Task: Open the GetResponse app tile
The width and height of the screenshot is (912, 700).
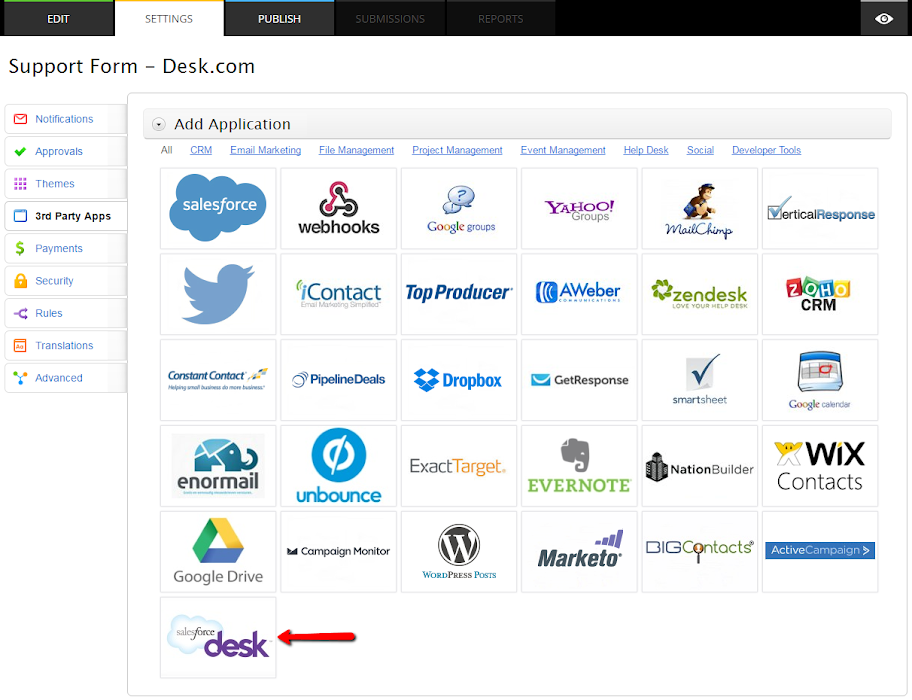Action: pos(579,380)
